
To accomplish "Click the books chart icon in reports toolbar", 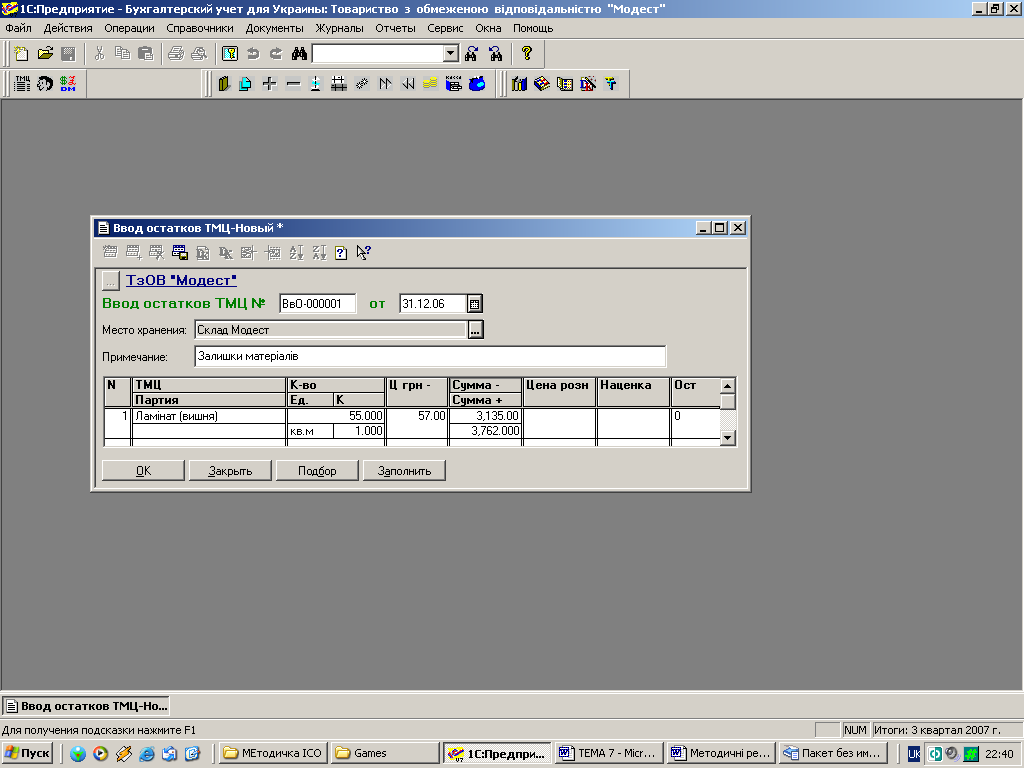I will (519, 84).
